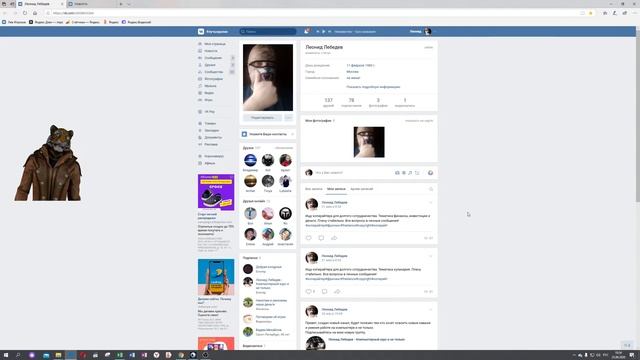
Task: Click the 'Редактировать' button under profile photo
Action: [x=262, y=118]
